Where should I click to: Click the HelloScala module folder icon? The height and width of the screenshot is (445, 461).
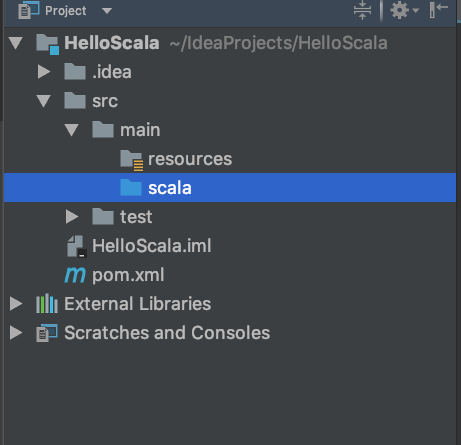point(48,44)
